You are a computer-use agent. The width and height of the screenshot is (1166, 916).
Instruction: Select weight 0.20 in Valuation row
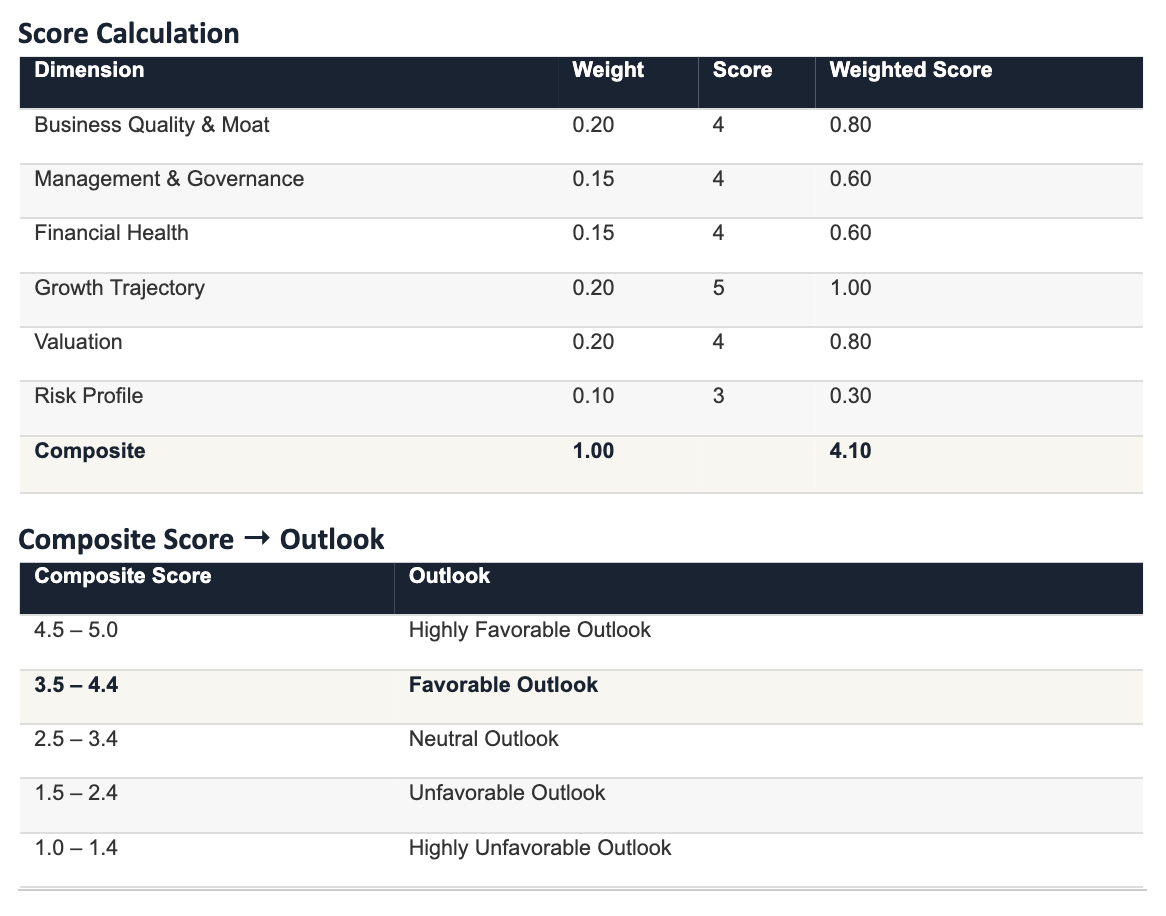pyautogui.click(x=593, y=342)
